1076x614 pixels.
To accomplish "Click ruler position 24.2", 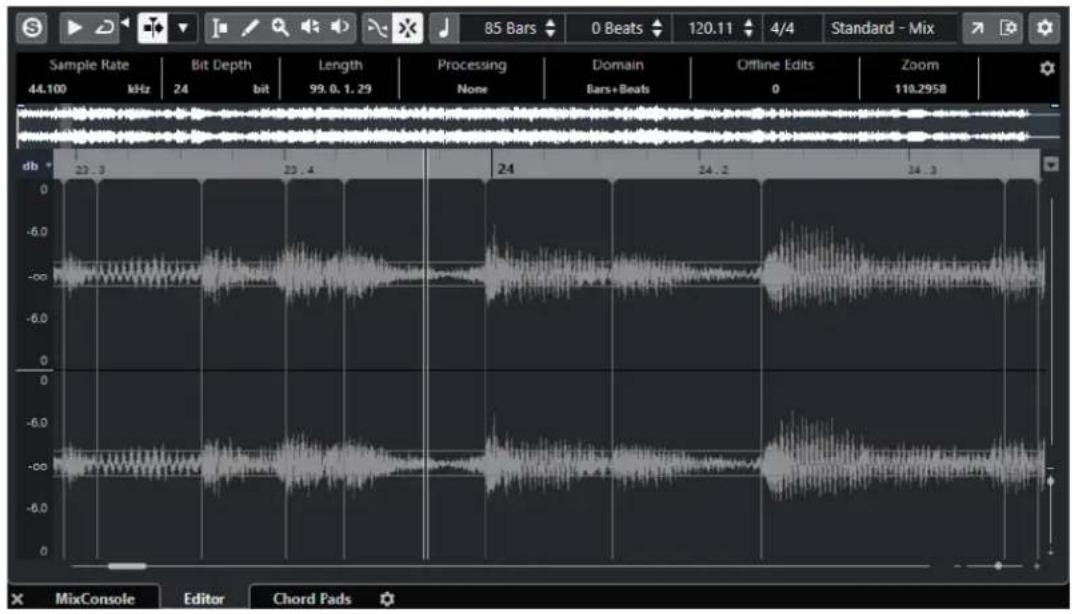I will (x=714, y=169).
